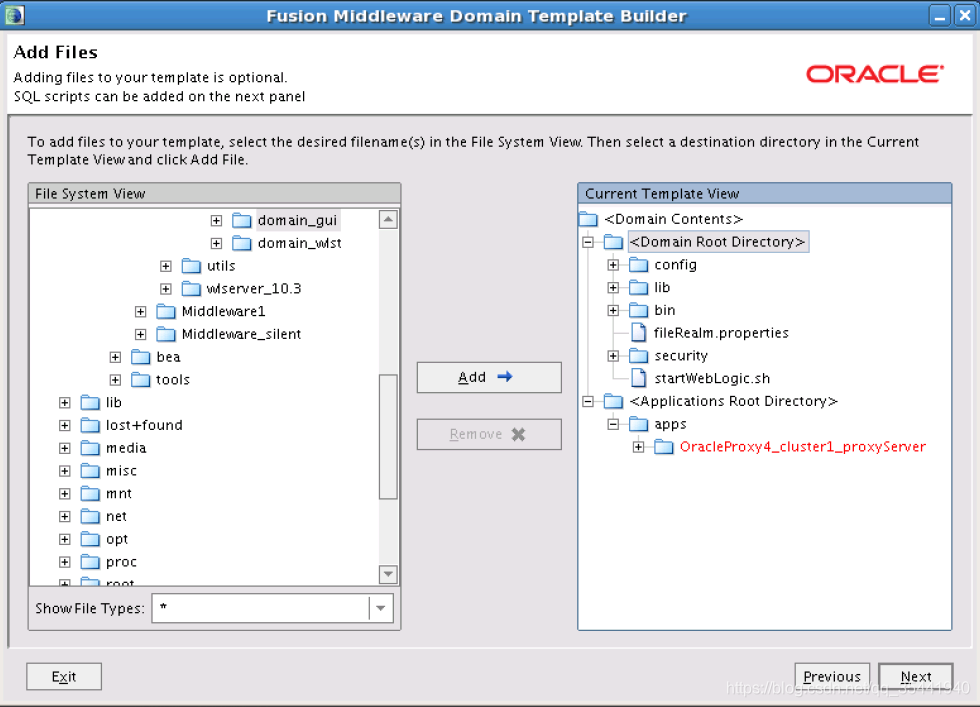Select the 'domain_wlst' folder label
Viewport: 980px width, 707px height.
pos(299,243)
